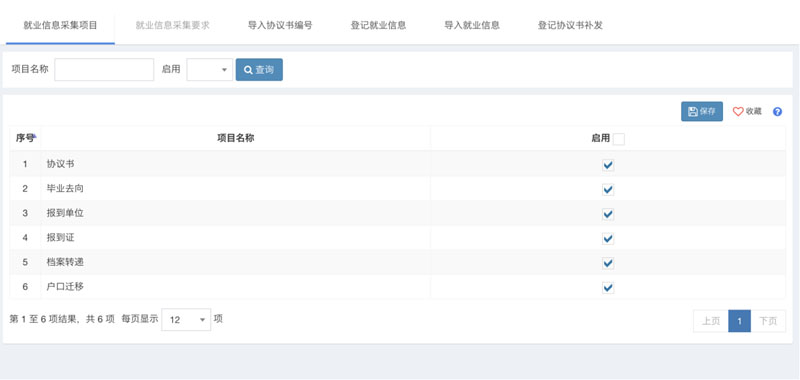The height and width of the screenshot is (380, 800).
Task: Click the 保存 save button
Action: tap(702, 112)
